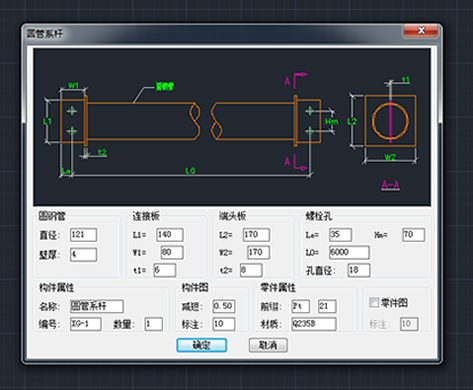Click the t2 field showing 8
The height and width of the screenshot is (390, 473).
251,270
